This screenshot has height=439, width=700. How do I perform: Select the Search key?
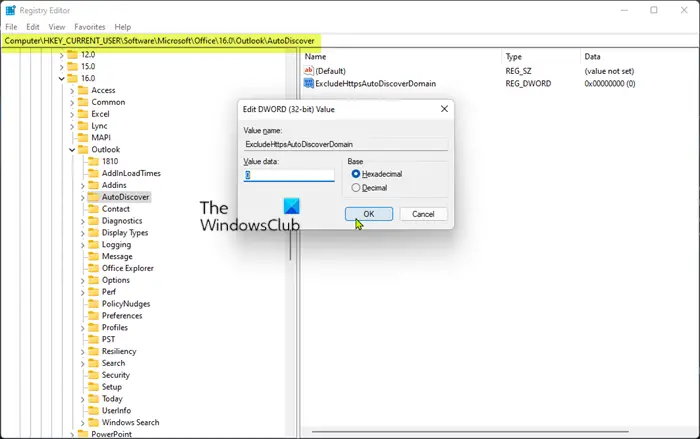pos(113,363)
